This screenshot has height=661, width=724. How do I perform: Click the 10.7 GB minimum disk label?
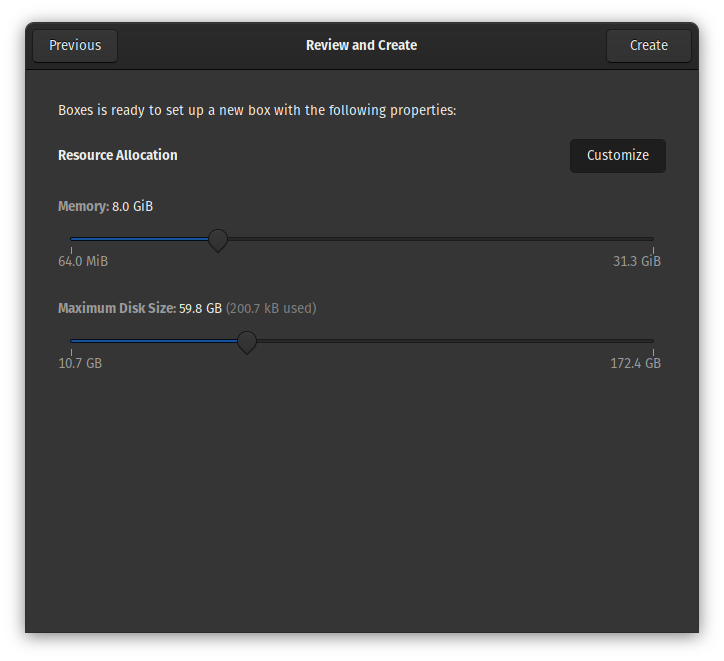click(x=80, y=363)
